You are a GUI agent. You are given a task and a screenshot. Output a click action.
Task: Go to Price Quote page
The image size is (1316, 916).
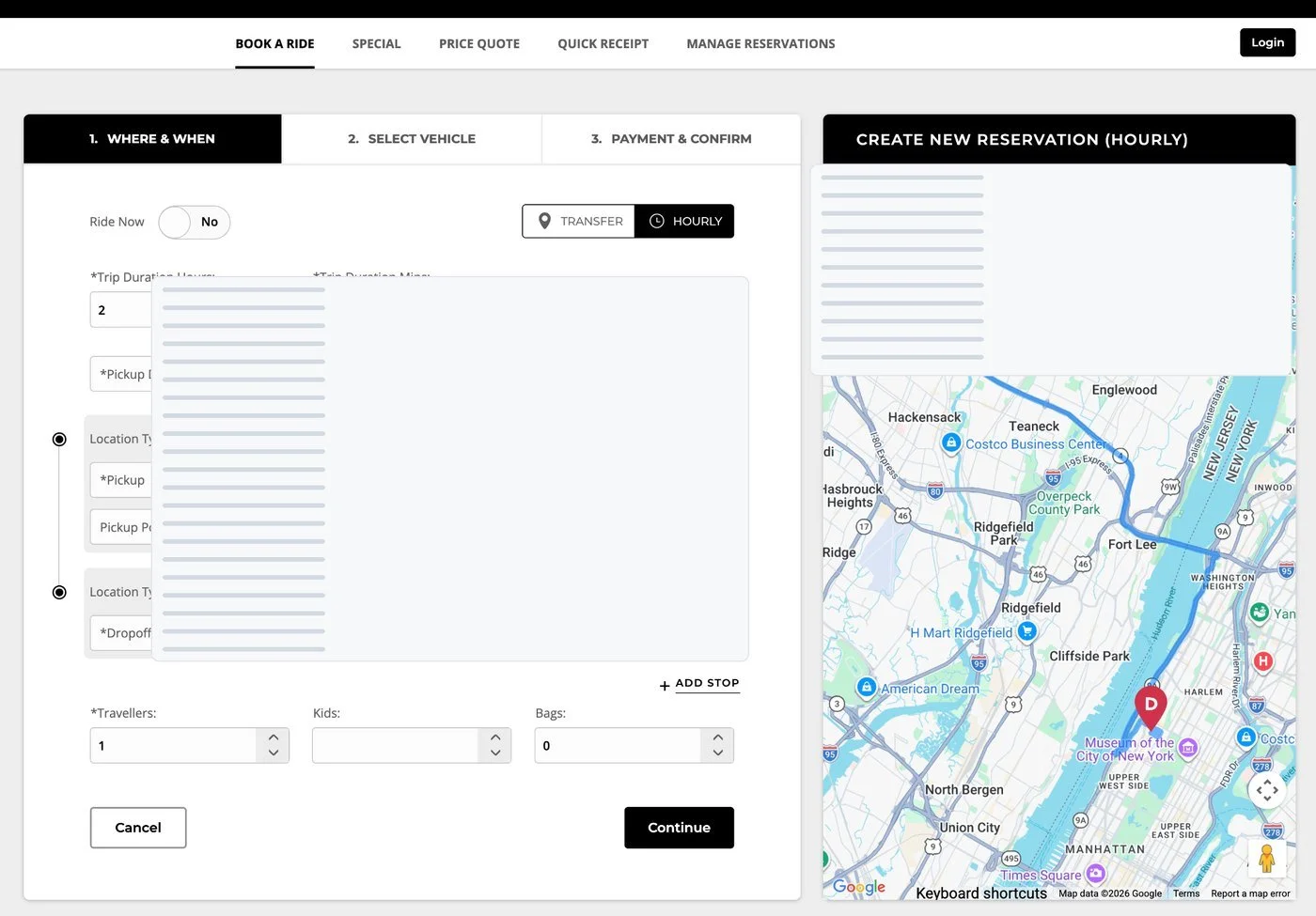[x=479, y=44]
